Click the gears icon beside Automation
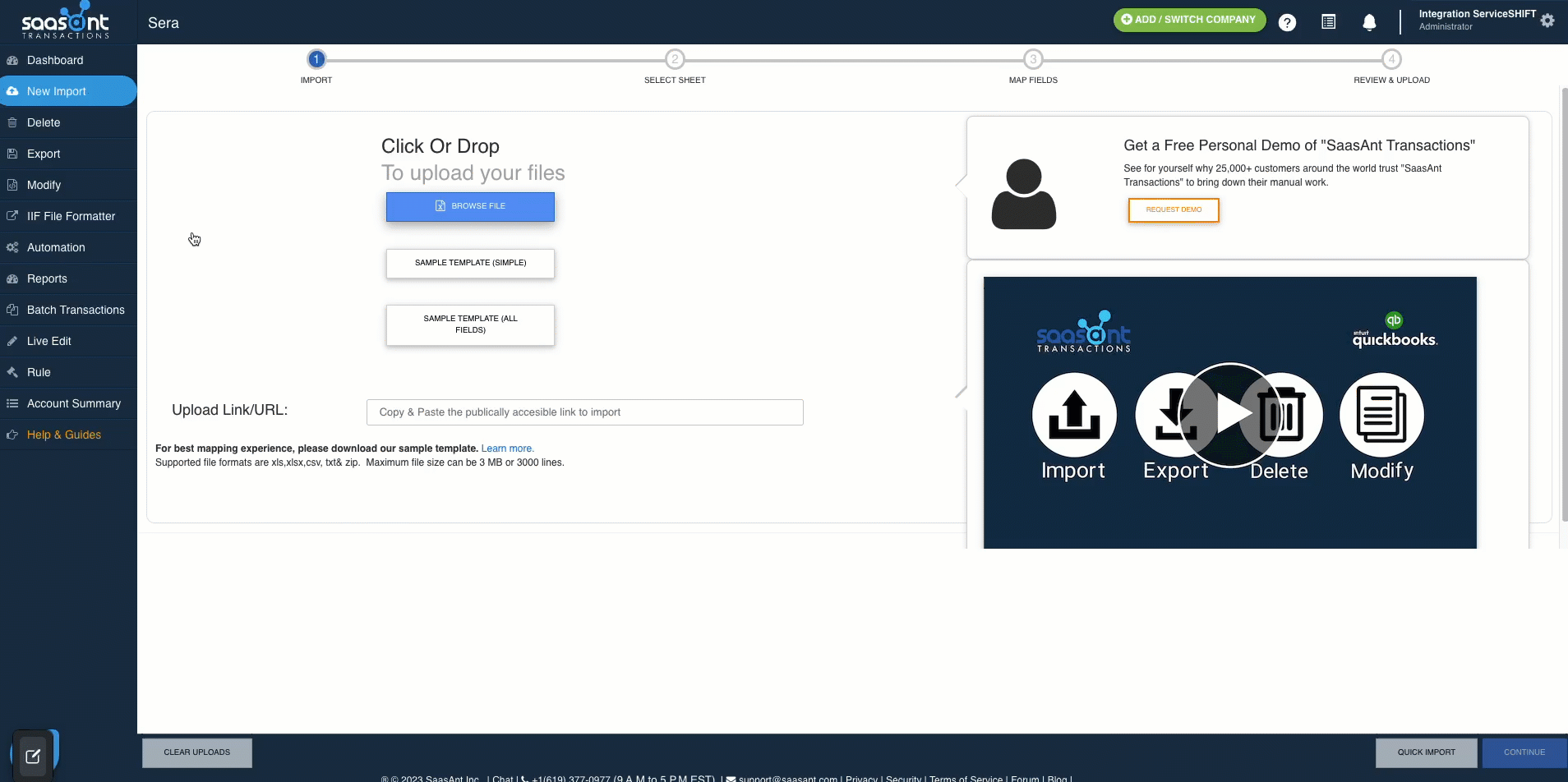 tap(12, 247)
